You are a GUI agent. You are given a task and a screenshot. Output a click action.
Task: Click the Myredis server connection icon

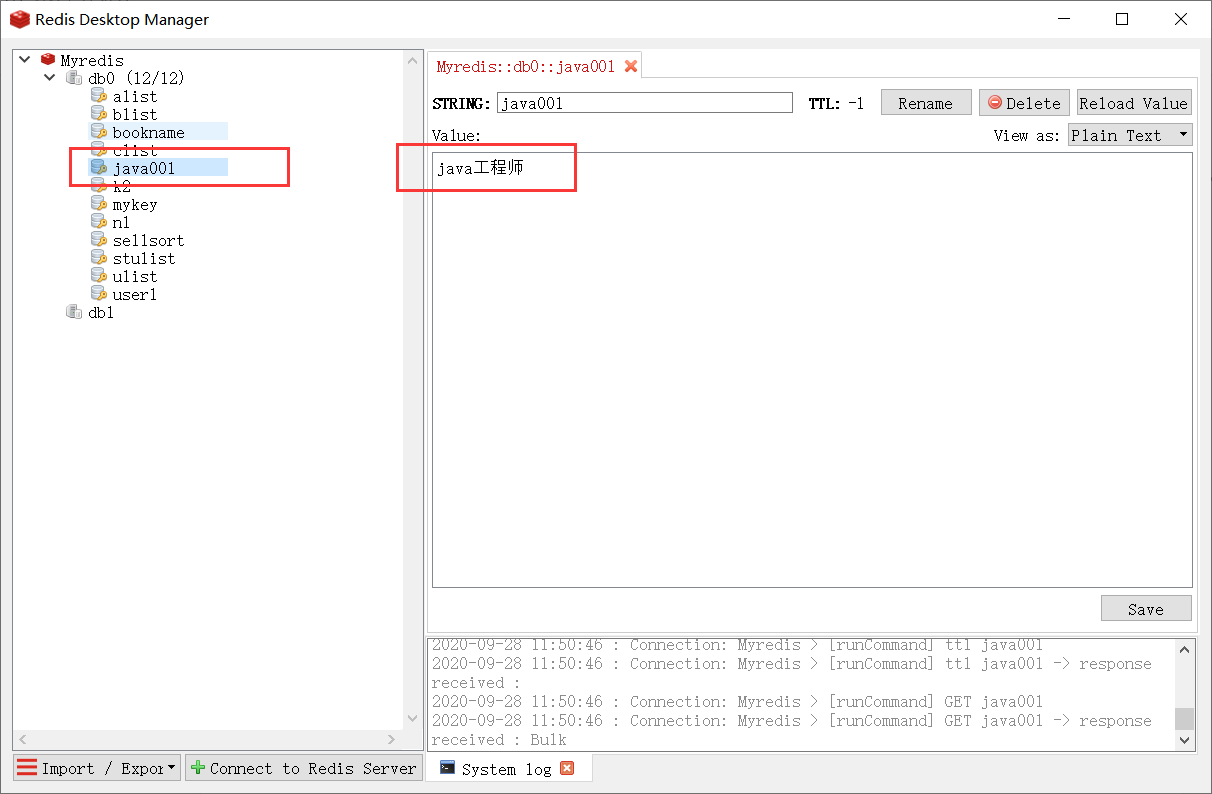(48, 60)
